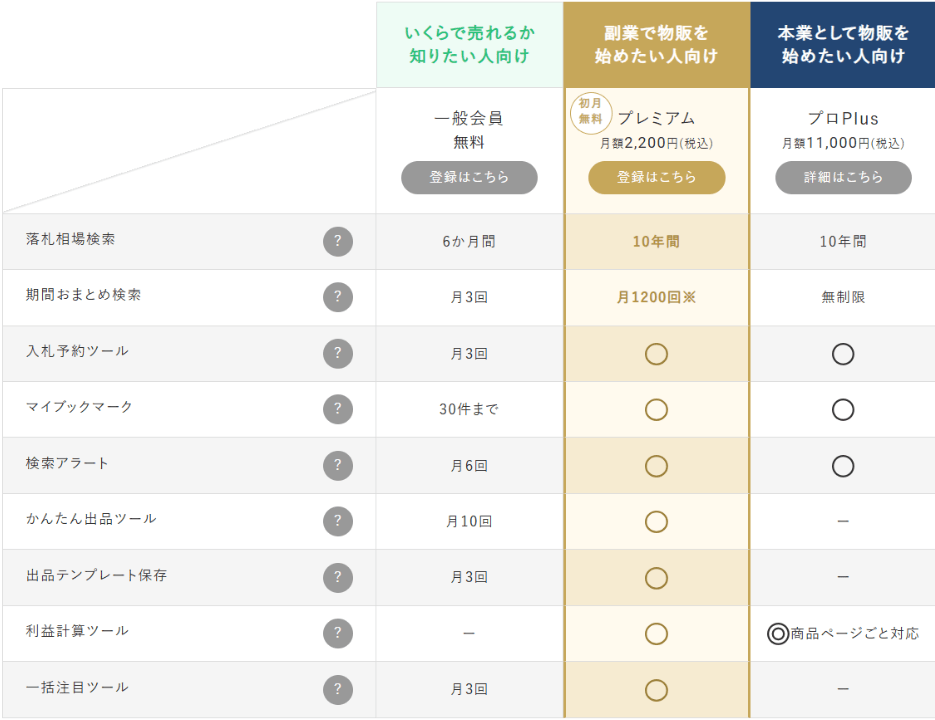
Task: Click question mark next to 入札予約ツール
Action: coord(338,353)
